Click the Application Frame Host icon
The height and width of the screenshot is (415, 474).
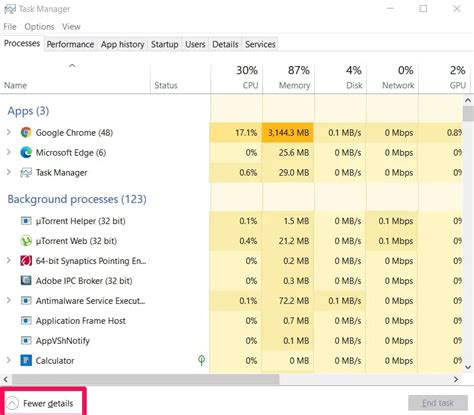(x=26, y=321)
